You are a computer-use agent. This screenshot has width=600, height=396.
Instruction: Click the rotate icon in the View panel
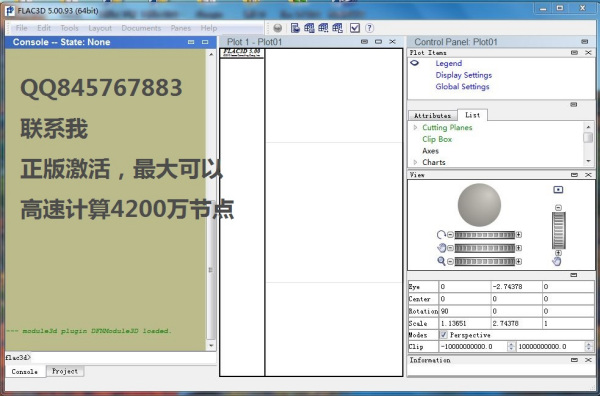[x=441, y=235]
